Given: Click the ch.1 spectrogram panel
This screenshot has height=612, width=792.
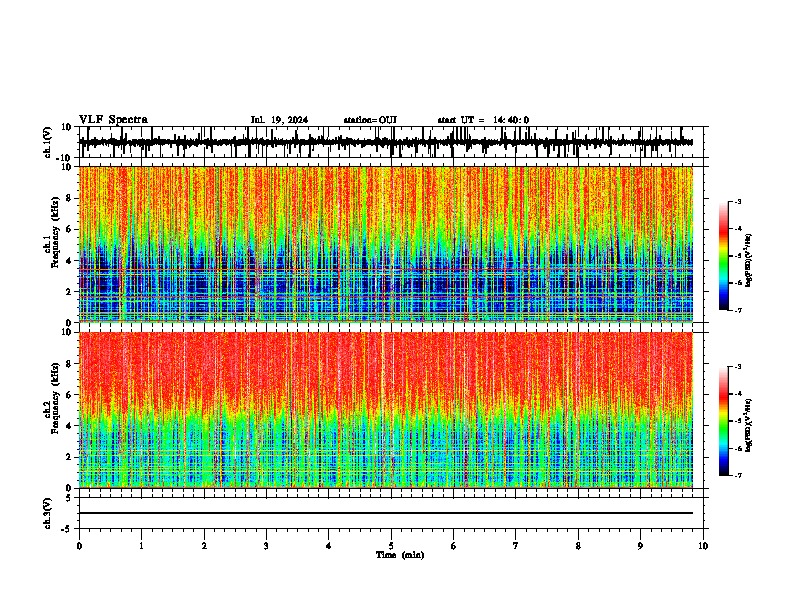Looking at the screenshot, I should [386, 244].
